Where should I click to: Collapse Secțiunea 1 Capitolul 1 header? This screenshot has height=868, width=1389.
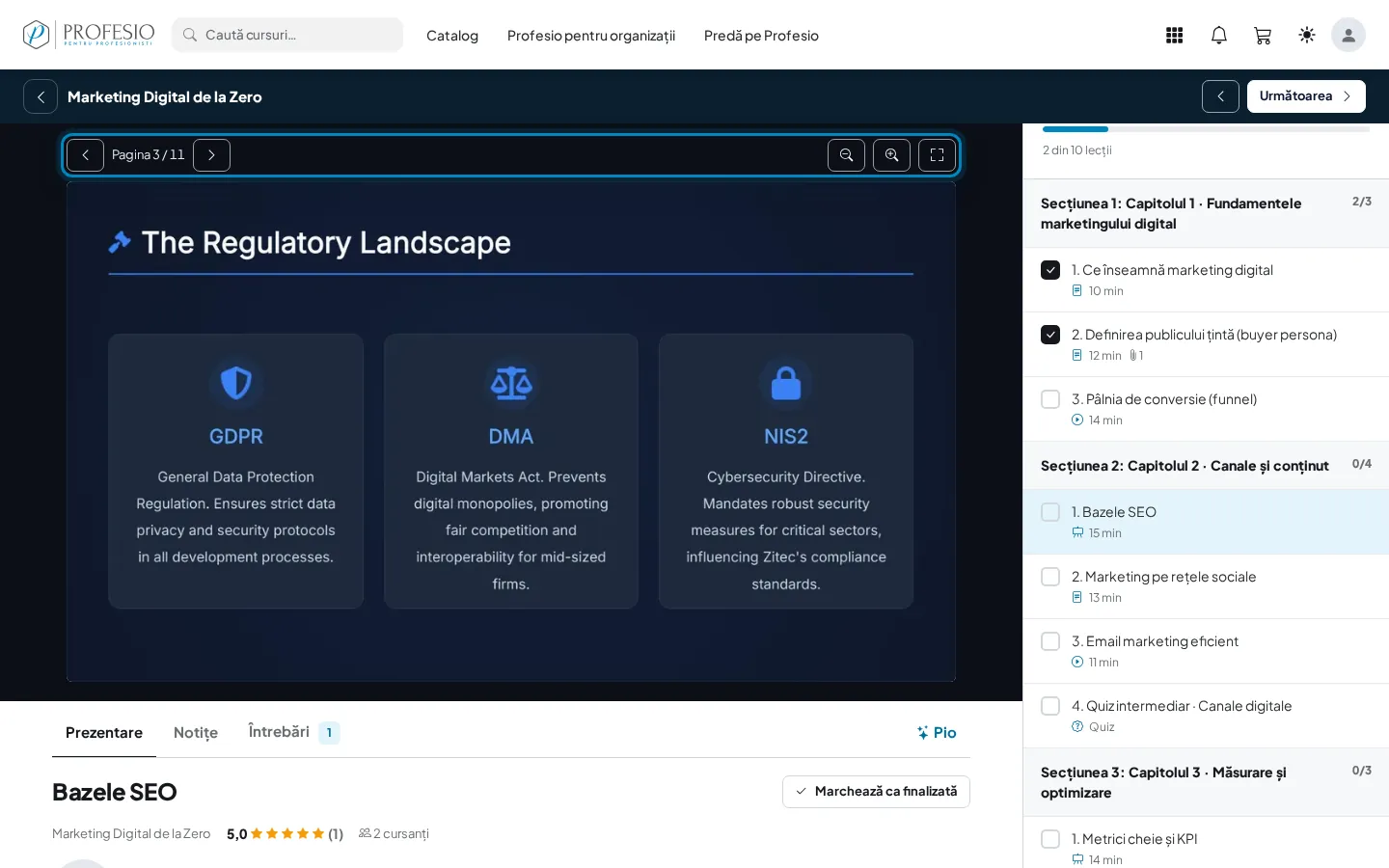pyautogui.click(x=1206, y=213)
